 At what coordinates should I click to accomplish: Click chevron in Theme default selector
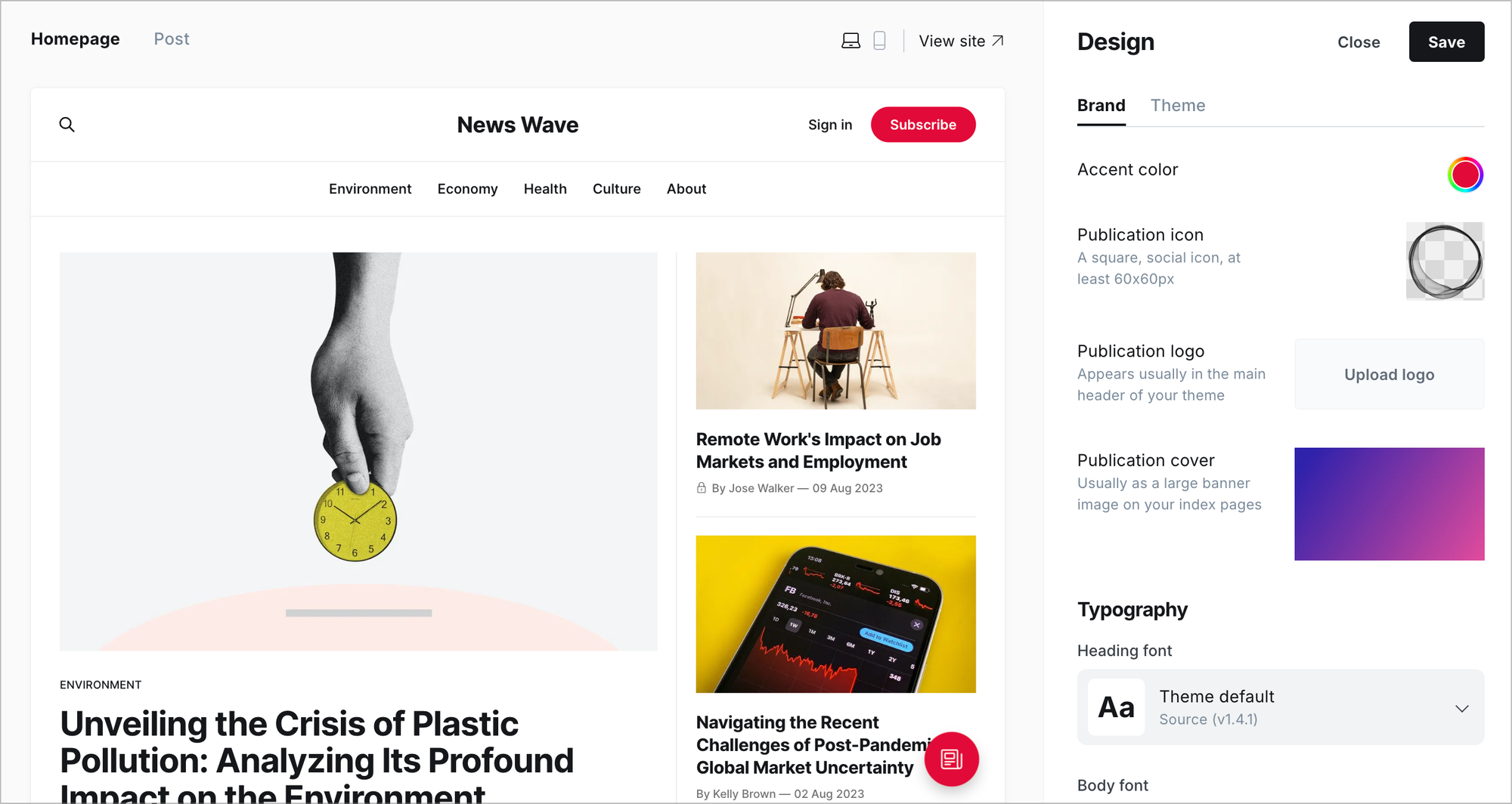pos(1462,709)
